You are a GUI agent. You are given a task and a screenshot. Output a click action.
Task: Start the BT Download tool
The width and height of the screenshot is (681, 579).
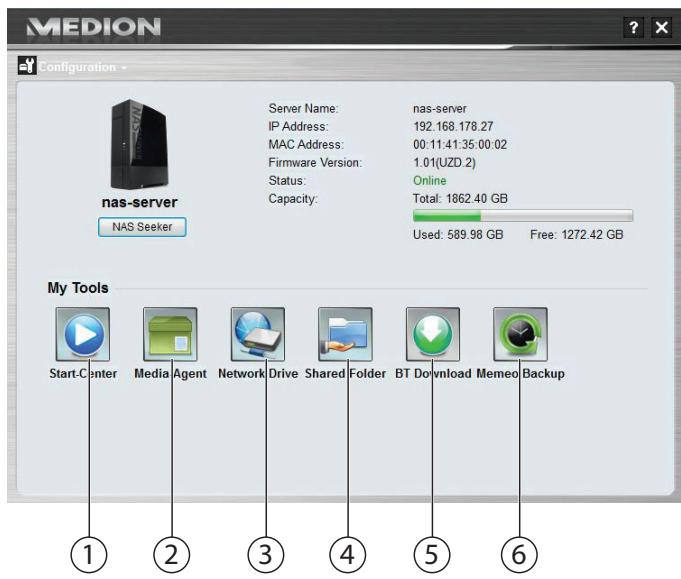[x=433, y=334]
